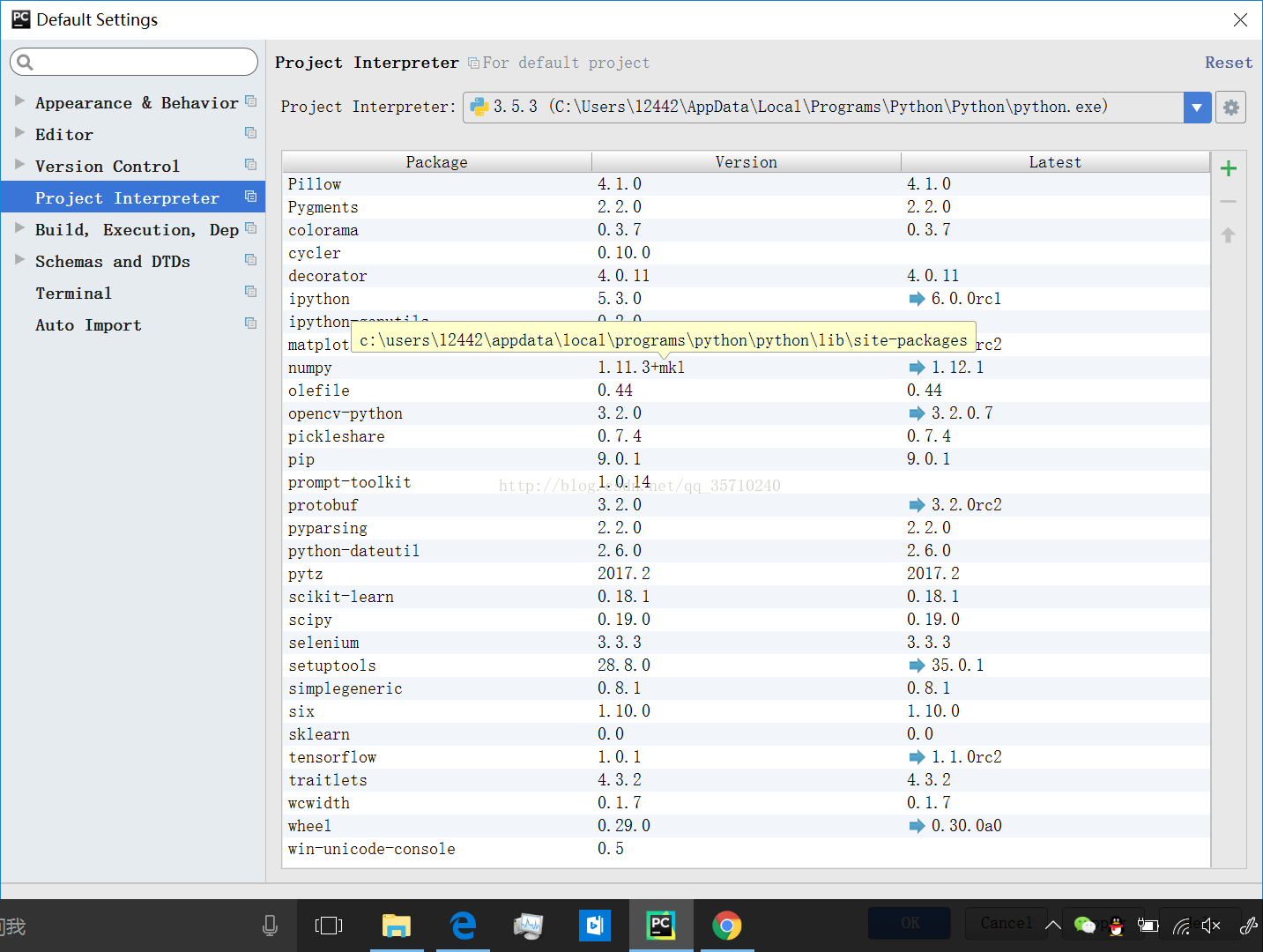Select Terminal in settings tree
Image resolution: width=1263 pixels, height=952 pixels.
(133, 293)
